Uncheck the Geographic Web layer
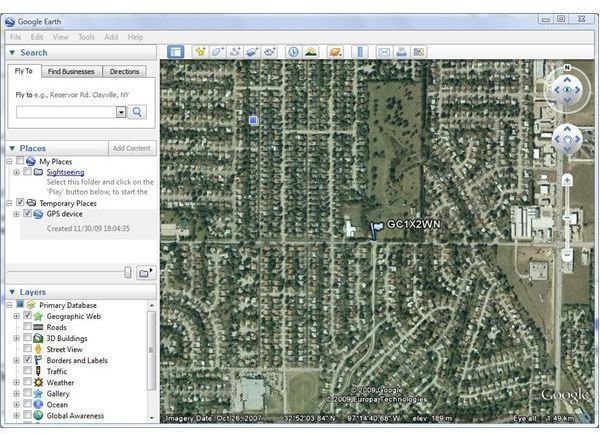This screenshot has width=600, height=434. (x=27, y=315)
